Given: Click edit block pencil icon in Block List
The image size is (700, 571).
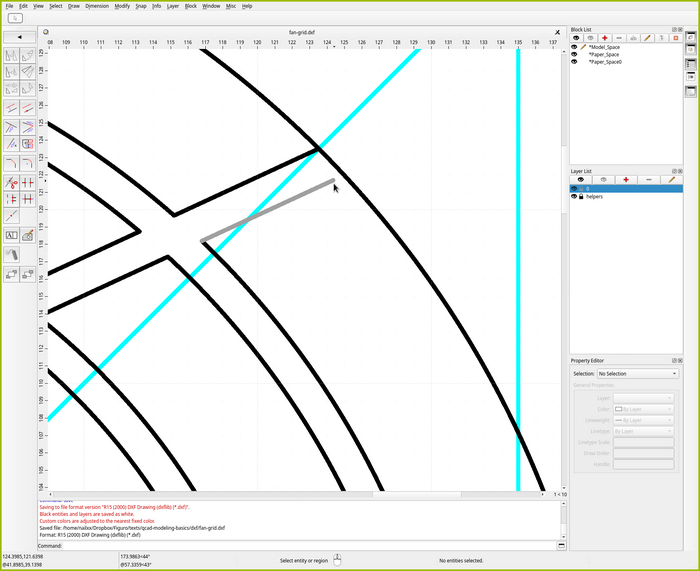Looking at the screenshot, I should (647, 37).
